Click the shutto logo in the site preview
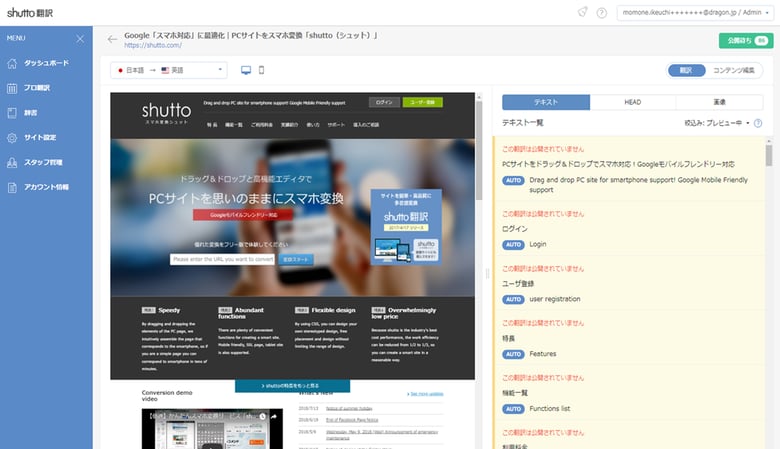780x449 pixels. (166, 113)
